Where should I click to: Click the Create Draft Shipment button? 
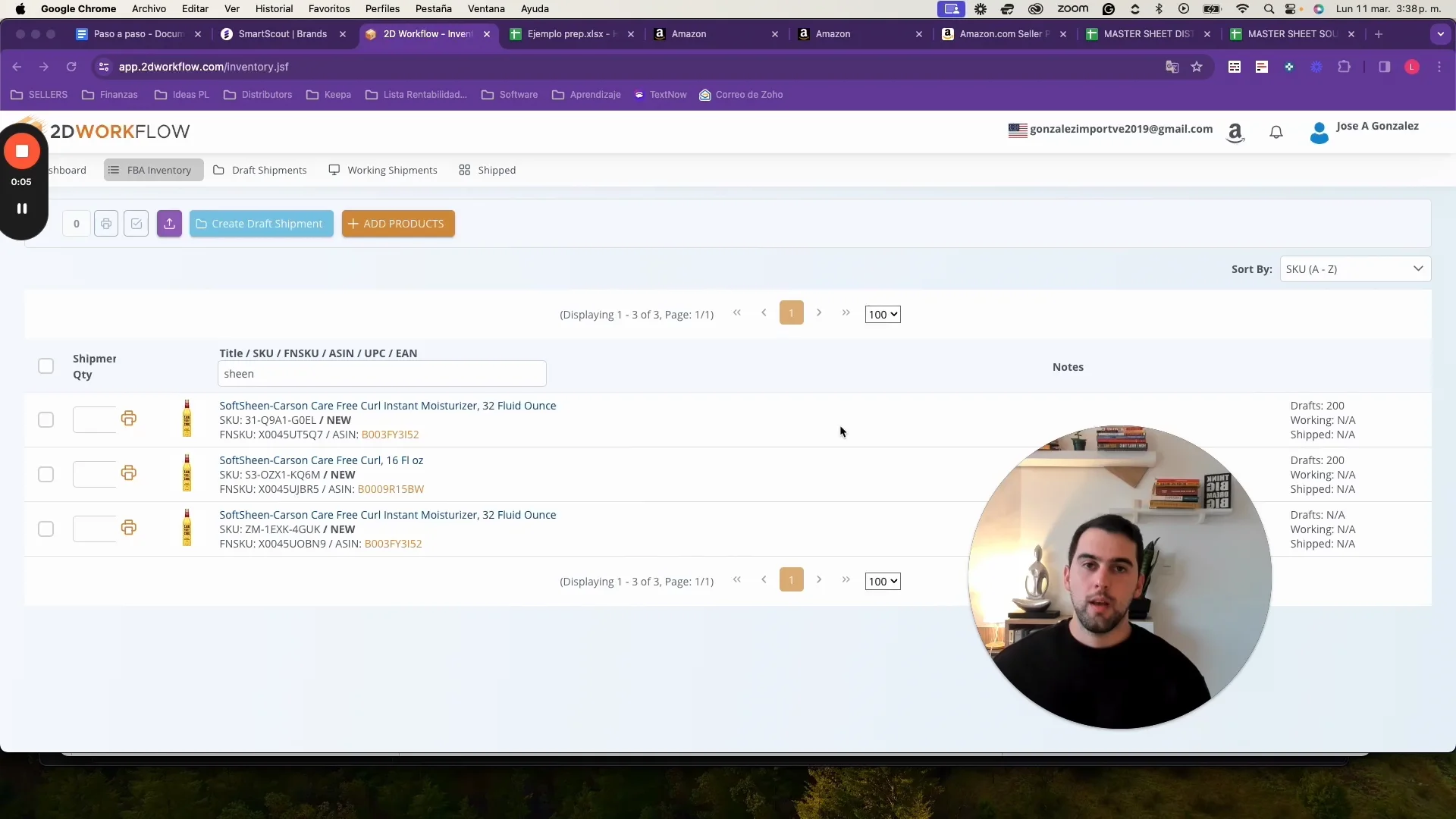click(x=261, y=224)
